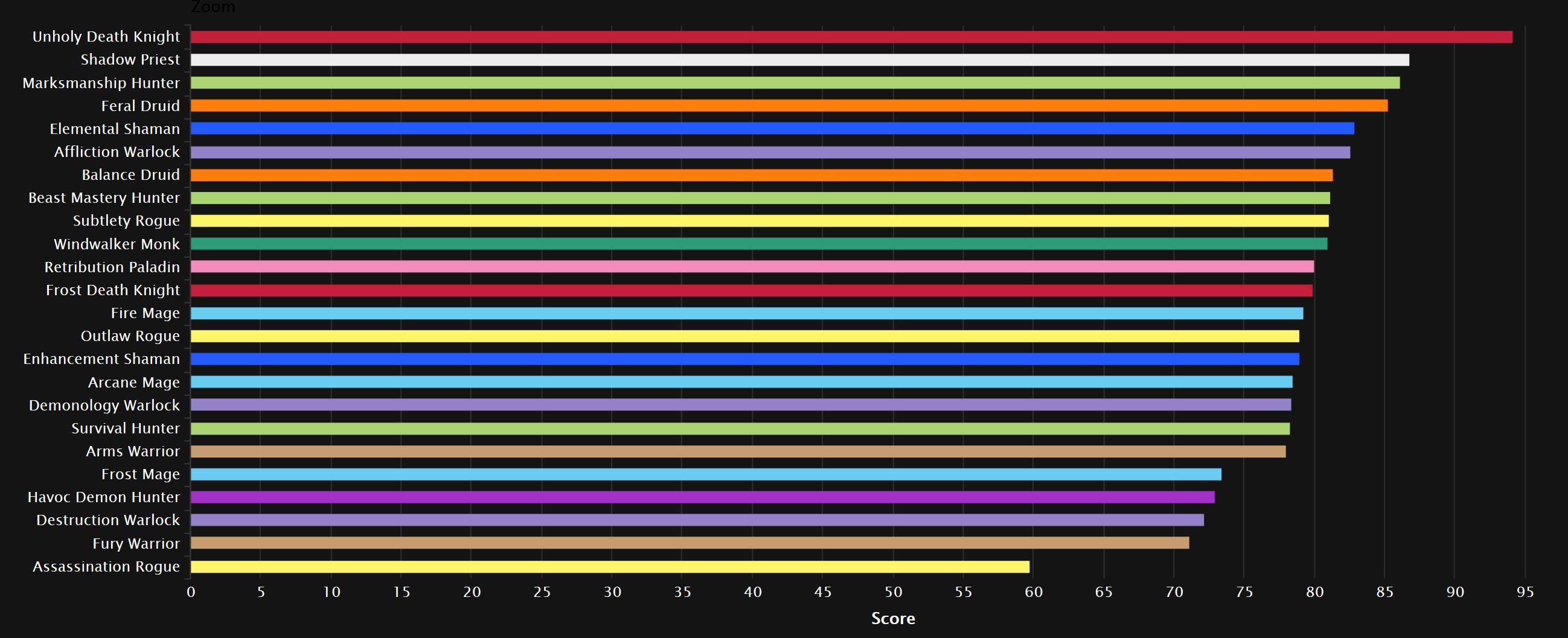Select the Affliction Warlock bar
This screenshot has height=638, width=1568.
[x=770, y=152]
